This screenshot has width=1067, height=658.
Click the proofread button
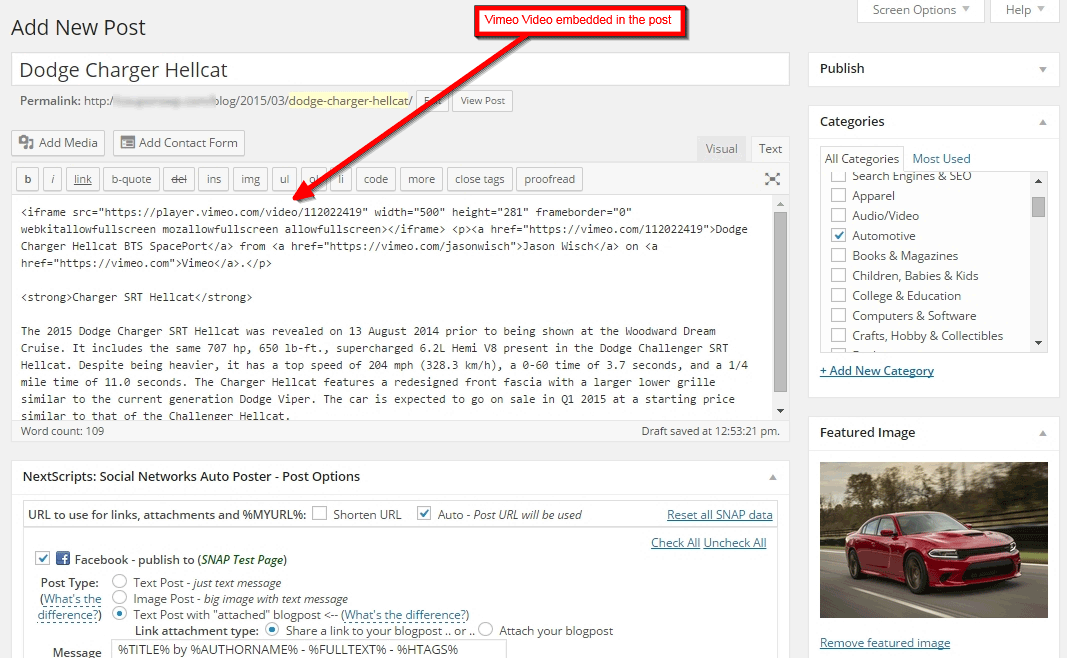coord(549,179)
